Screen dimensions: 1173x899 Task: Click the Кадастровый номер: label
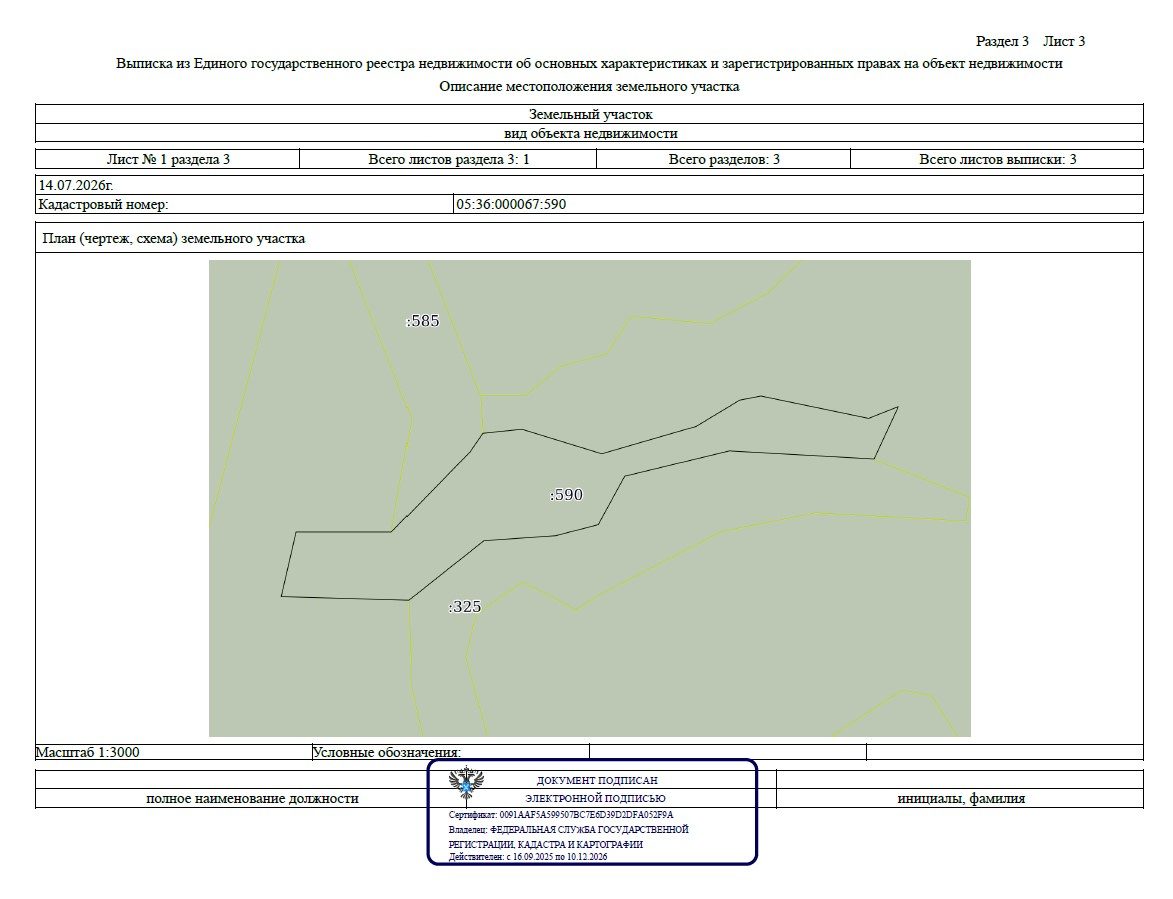(x=103, y=204)
